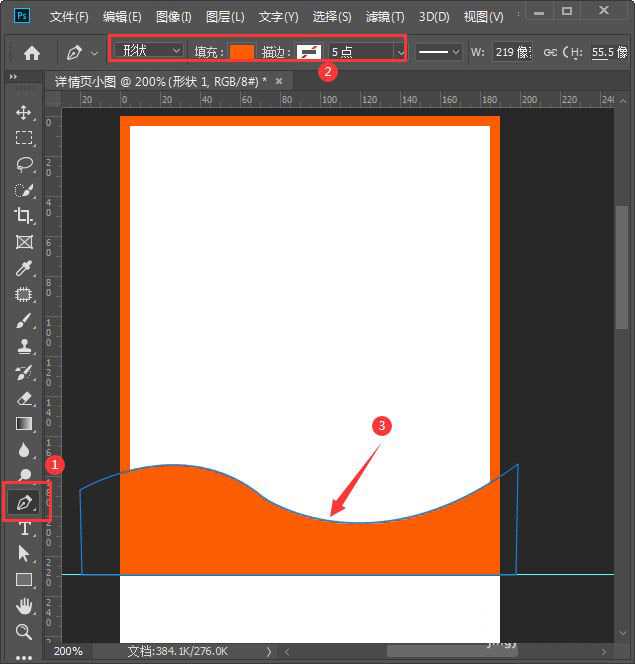This screenshot has width=635, height=664.
Task: Open the 图层(L) menu
Action: pos(225,17)
